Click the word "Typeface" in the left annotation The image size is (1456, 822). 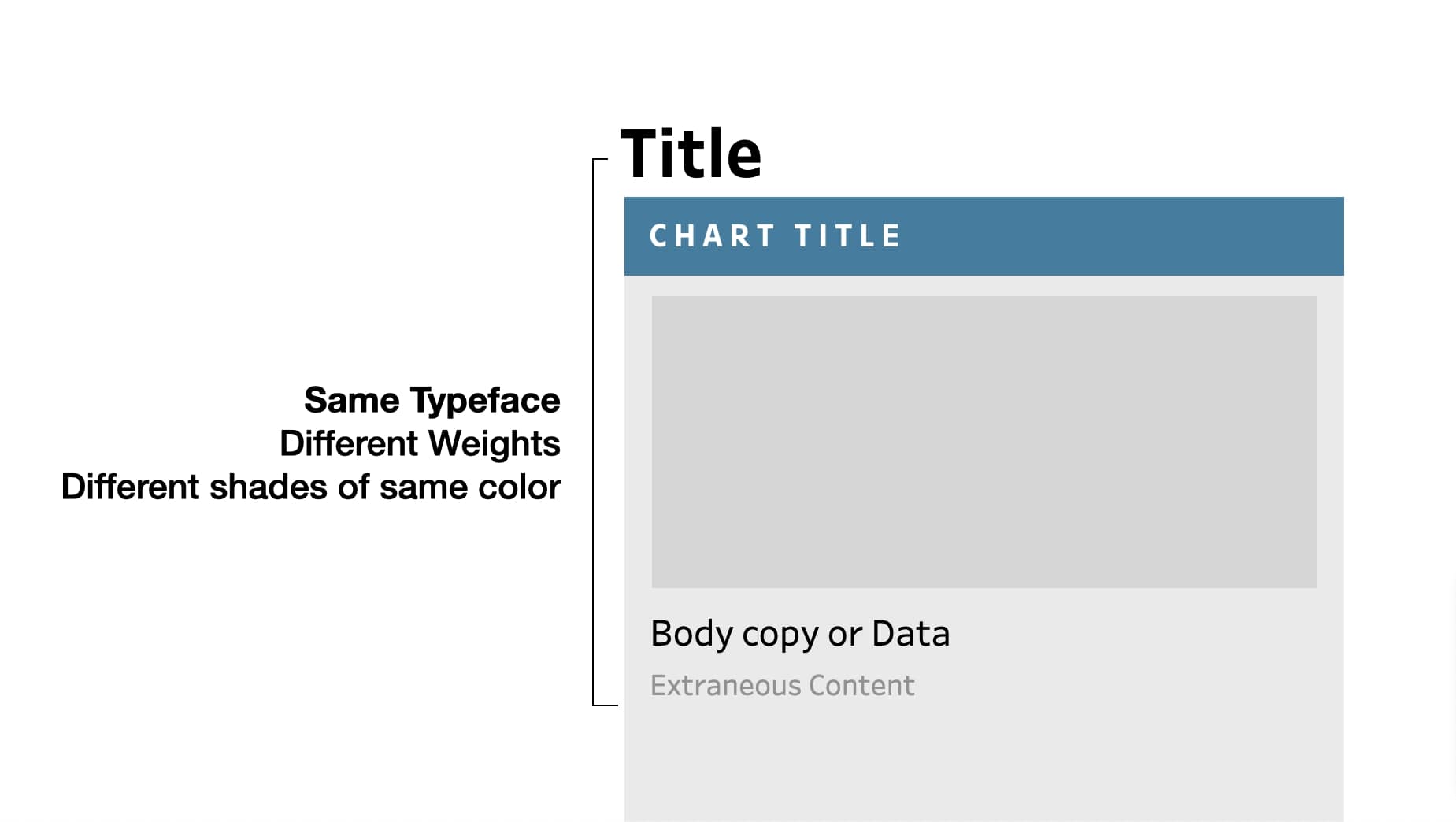click(x=485, y=402)
